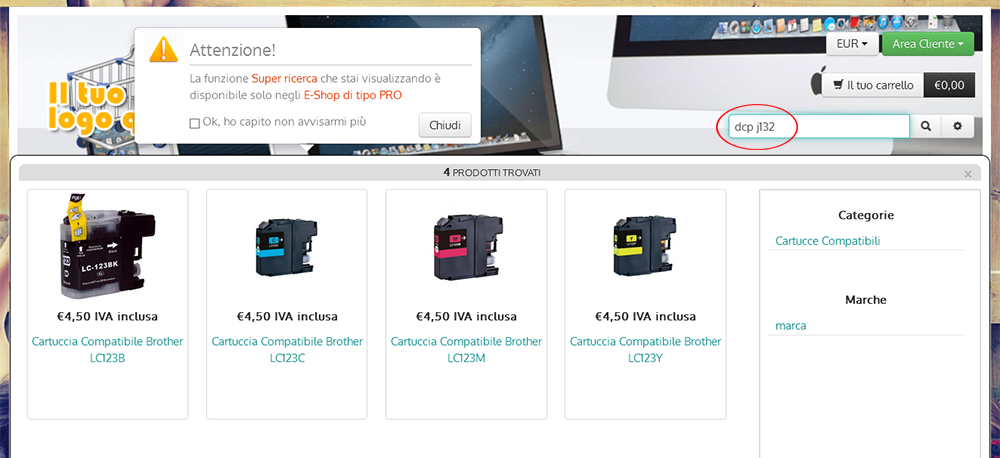The image size is (1000, 458).
Task: Open 'Il tuo carrello' cart button
Action: [873, 85]
